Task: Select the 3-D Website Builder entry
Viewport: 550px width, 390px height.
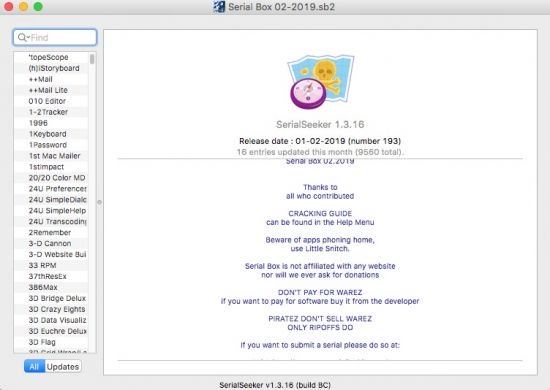Action: (51, 254)
